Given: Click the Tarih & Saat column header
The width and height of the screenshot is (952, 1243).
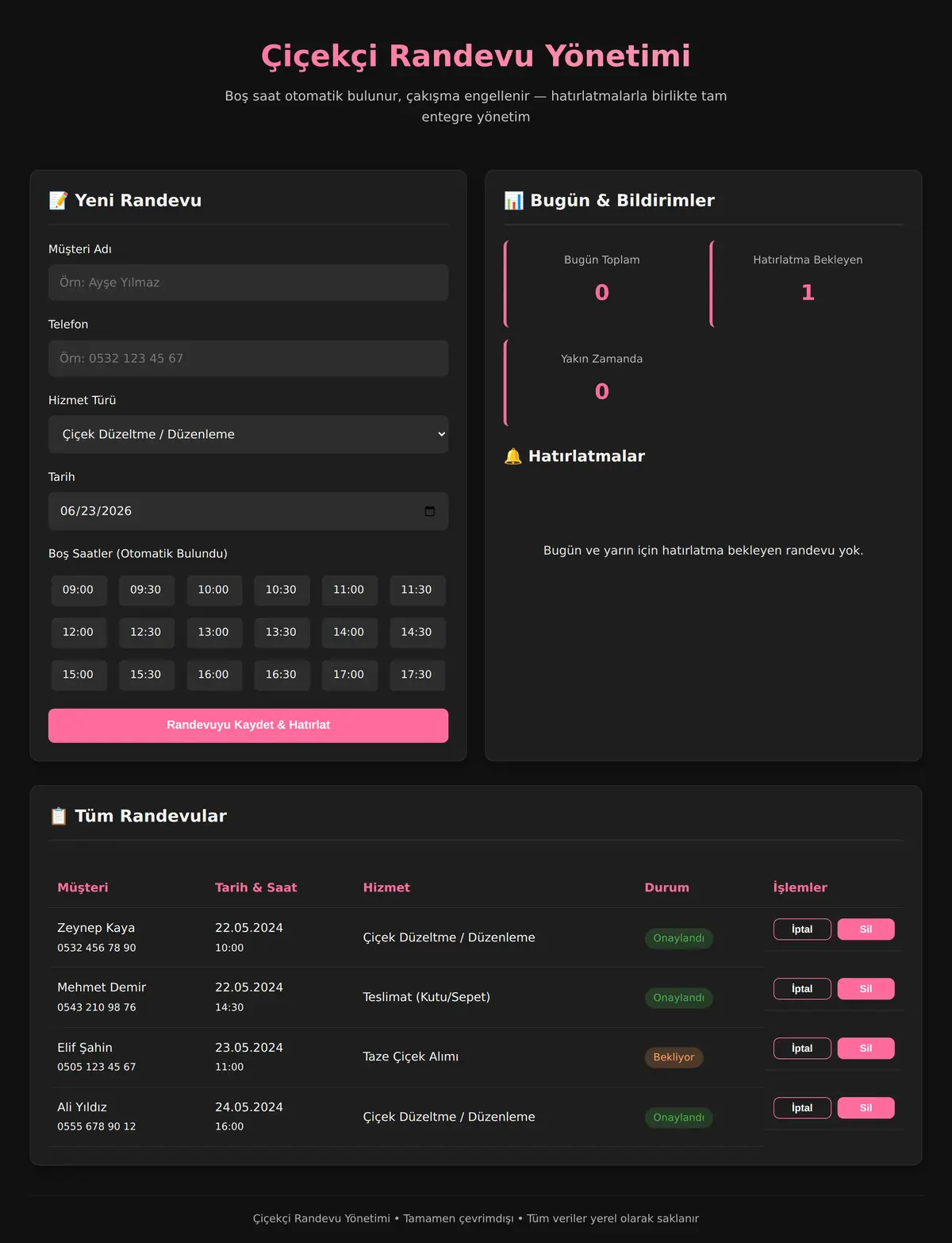Looking at the screenshot, I should 255,887.
